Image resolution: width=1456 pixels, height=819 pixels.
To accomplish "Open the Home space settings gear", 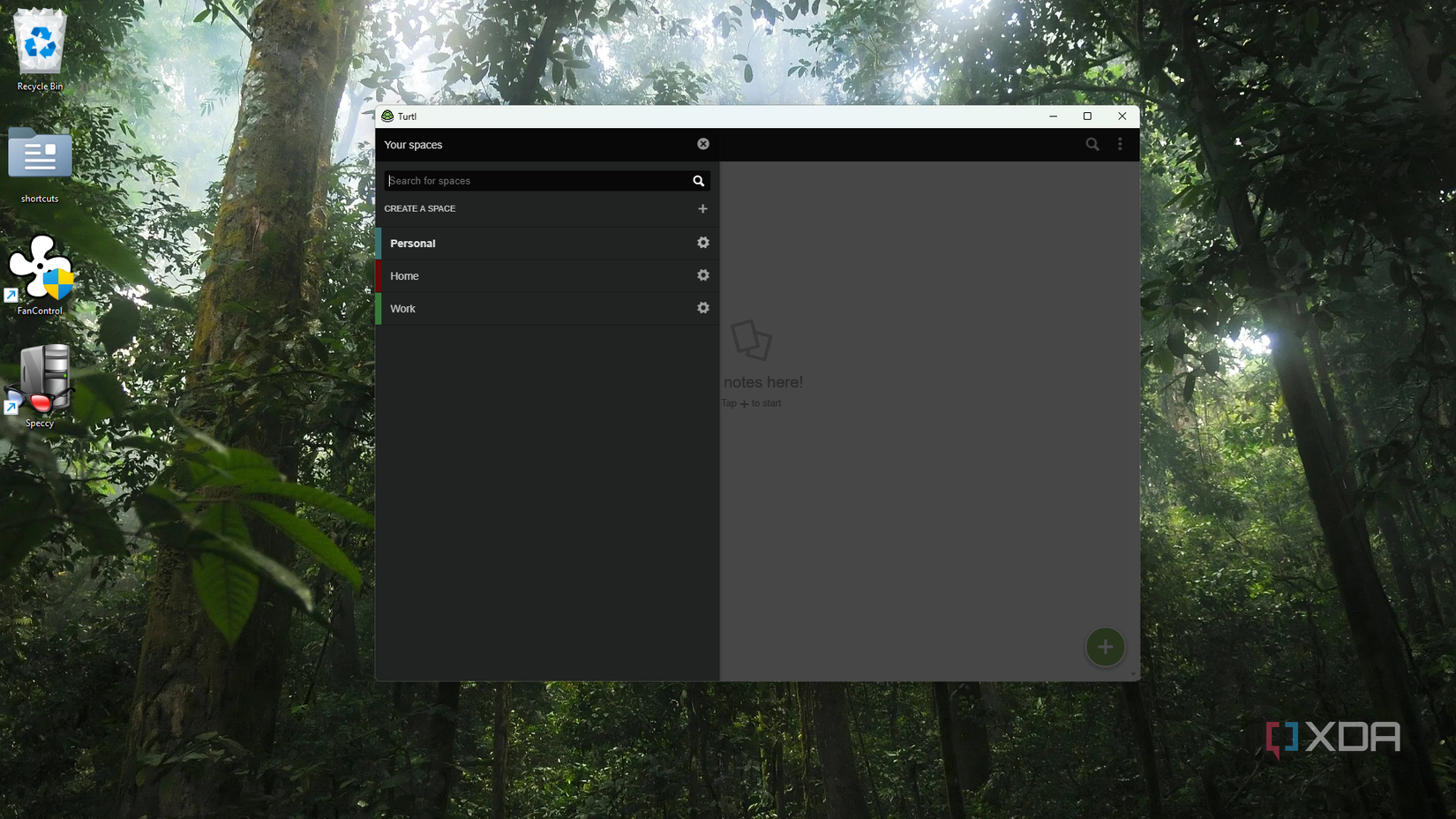I will click(702, 275).
